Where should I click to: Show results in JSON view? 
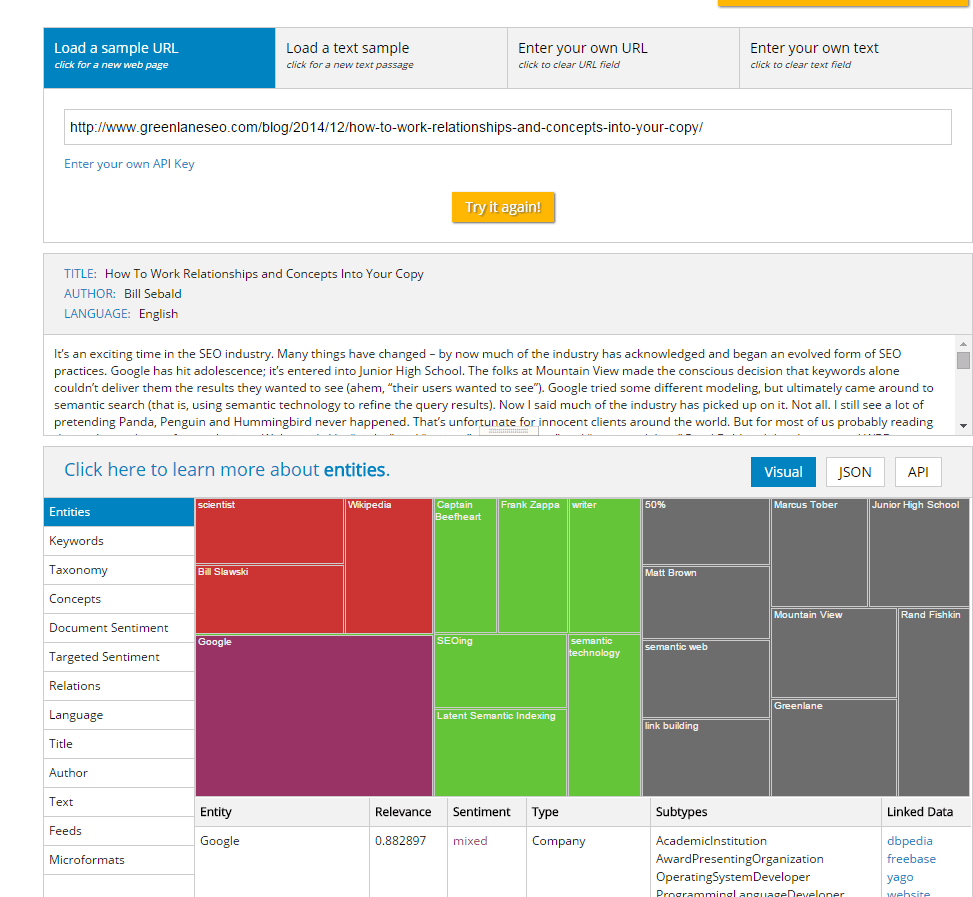pyautogui.click(x=854, y=472)
